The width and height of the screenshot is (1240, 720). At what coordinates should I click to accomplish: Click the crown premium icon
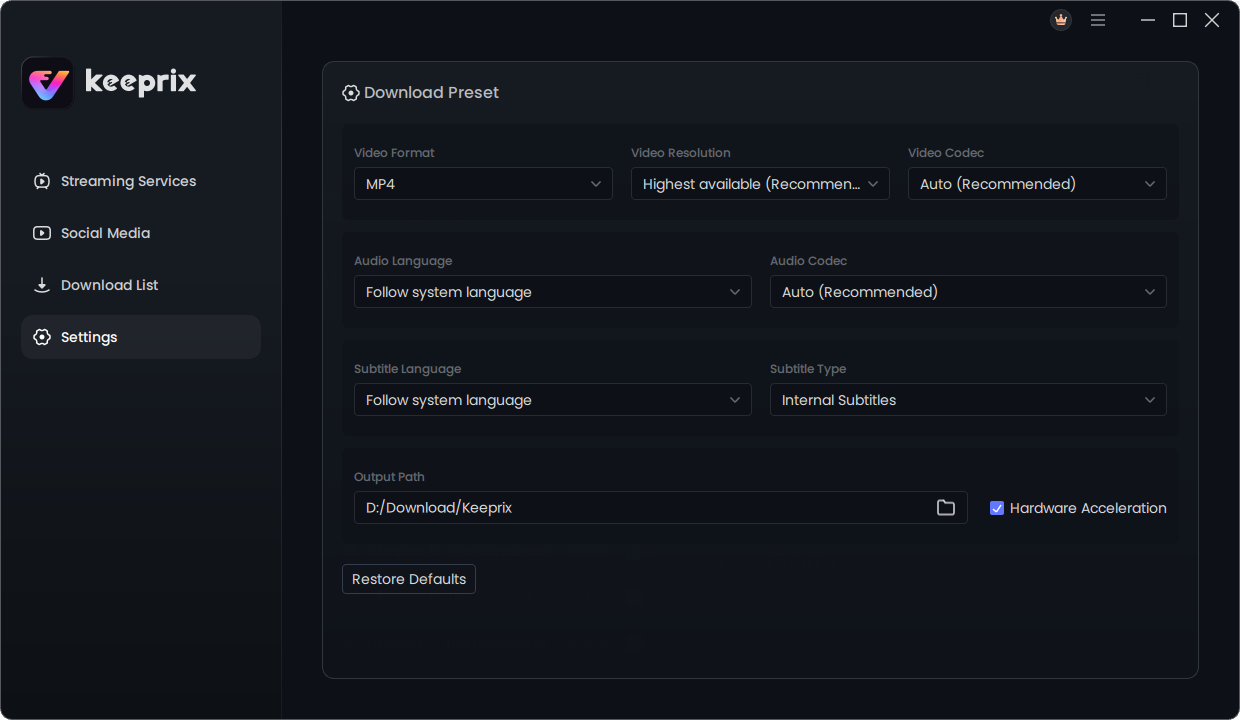[x=1061, y=20]
